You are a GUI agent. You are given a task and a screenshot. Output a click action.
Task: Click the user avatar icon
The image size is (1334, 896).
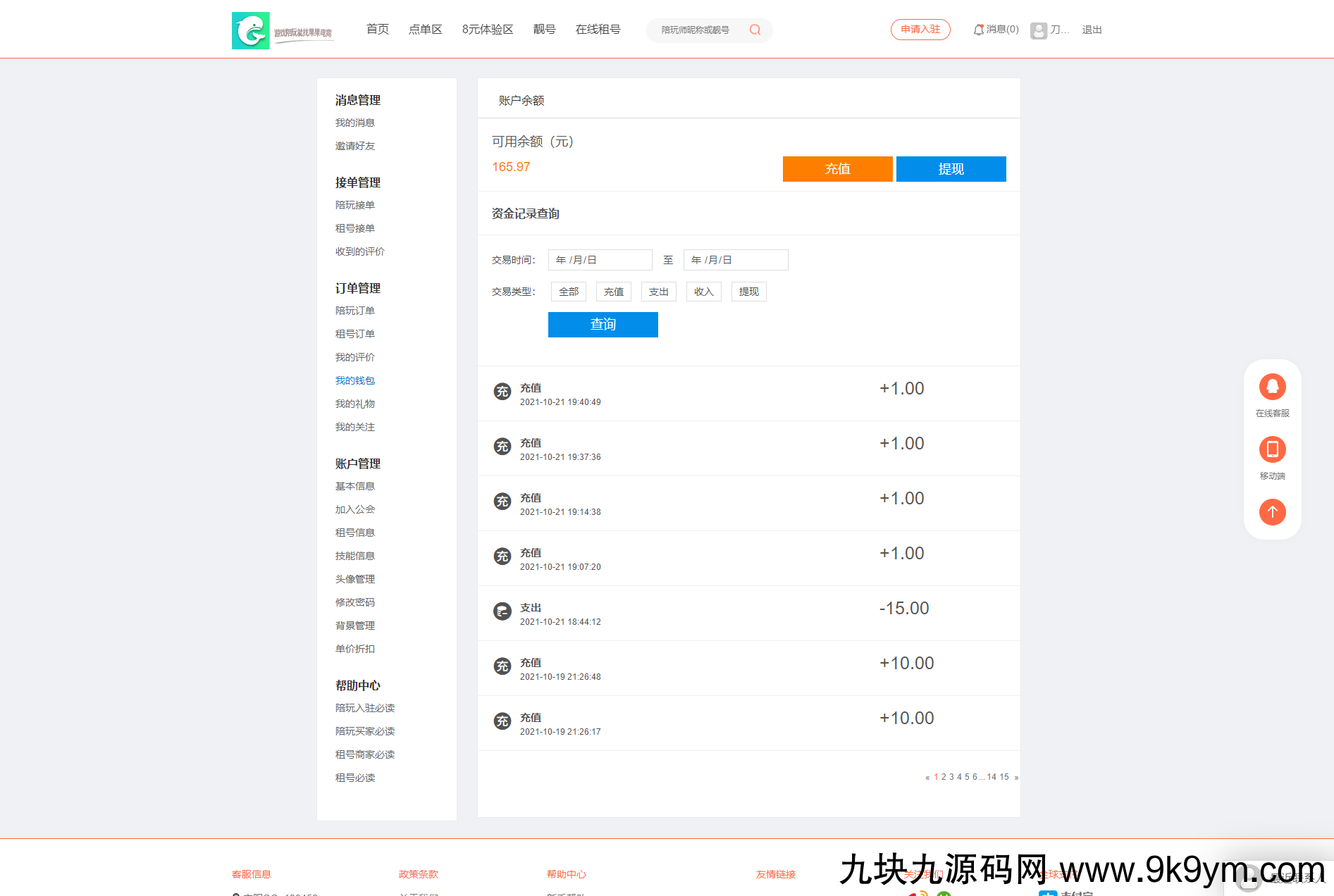click(x=1038, y=30)
